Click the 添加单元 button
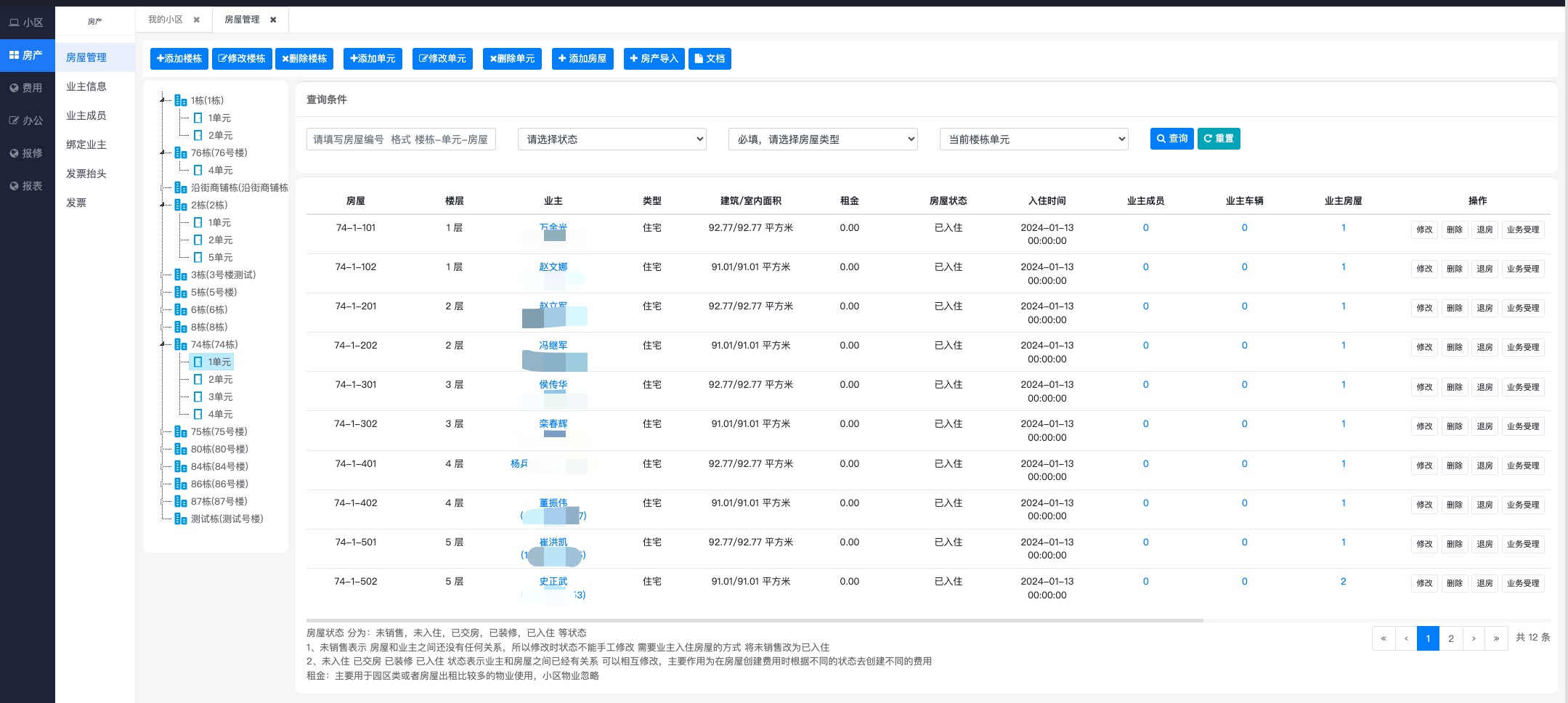The image size is (1568, 703). click(x=373, y=59)
